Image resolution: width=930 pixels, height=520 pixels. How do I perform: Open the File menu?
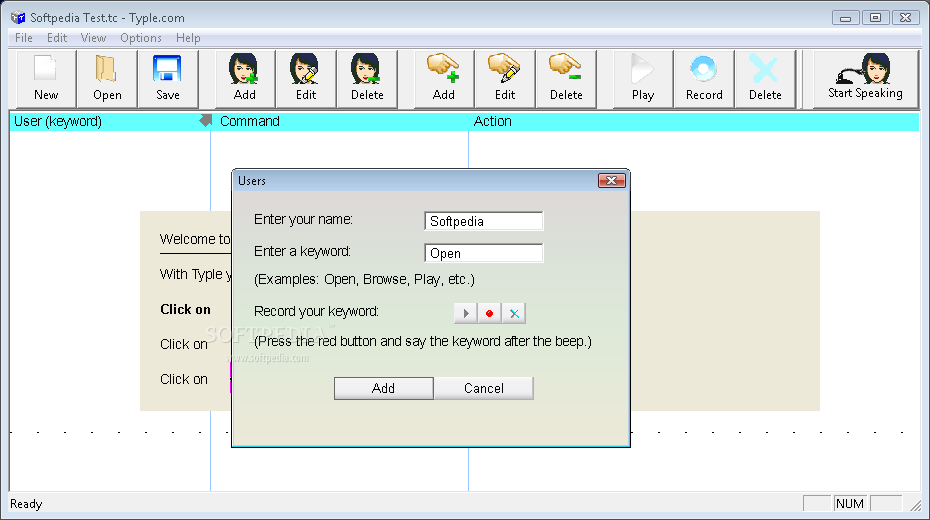click(x=24, y=38)
